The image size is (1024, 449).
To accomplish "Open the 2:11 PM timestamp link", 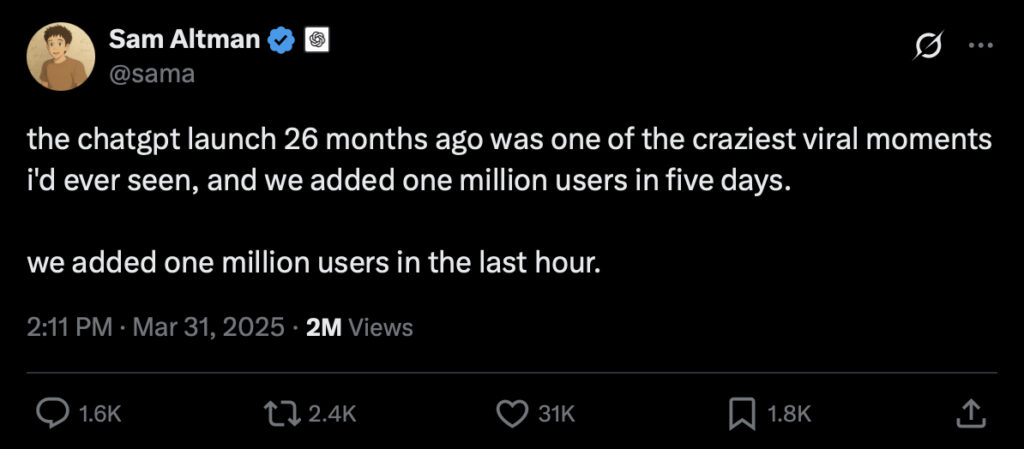I will click(x=69, y=327).
